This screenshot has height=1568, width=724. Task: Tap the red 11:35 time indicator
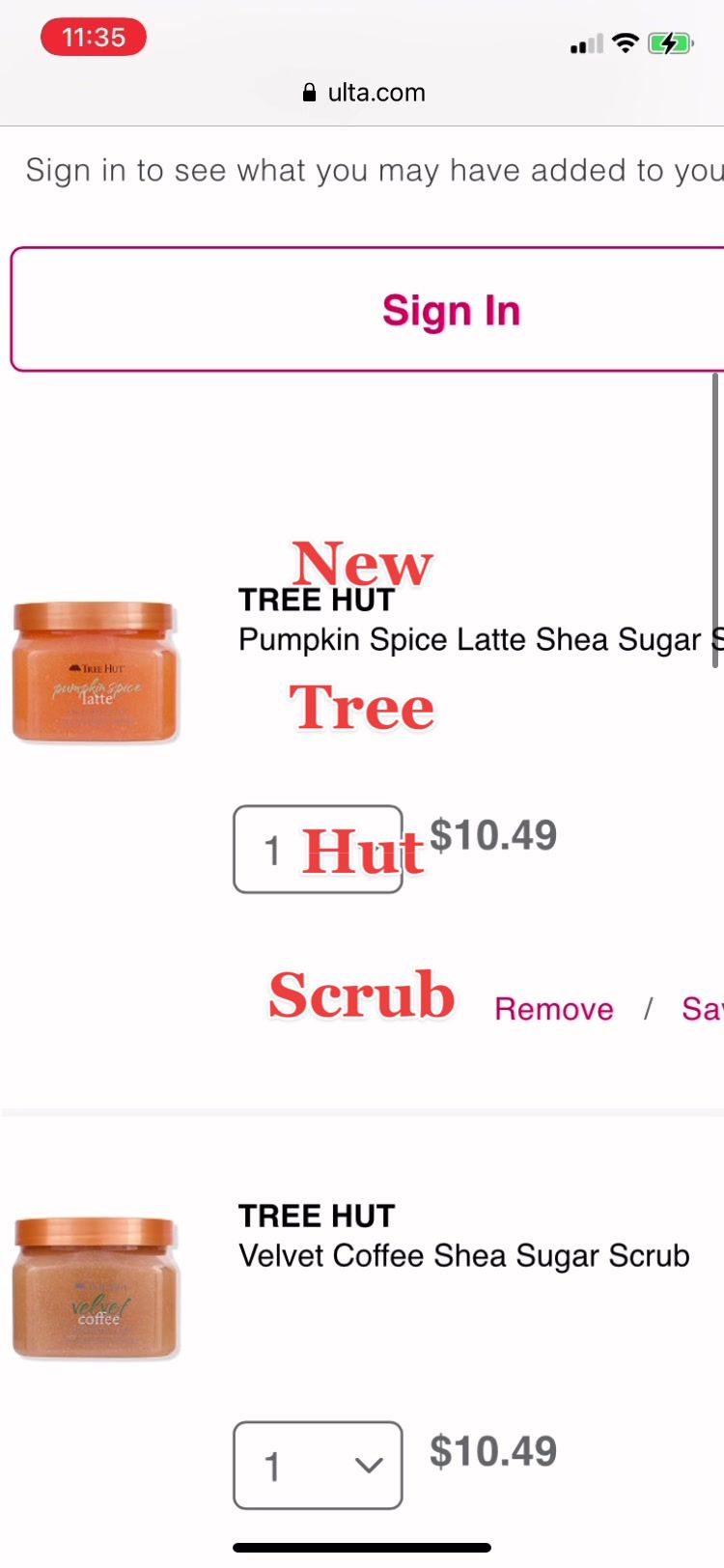tap(94, 38)
